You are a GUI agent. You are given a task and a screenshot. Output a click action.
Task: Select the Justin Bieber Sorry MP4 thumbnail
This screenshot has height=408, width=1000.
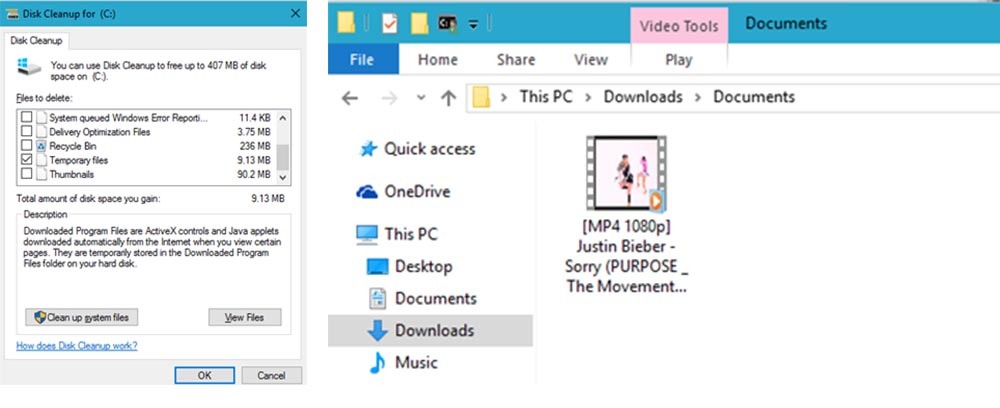click(626, 173)
